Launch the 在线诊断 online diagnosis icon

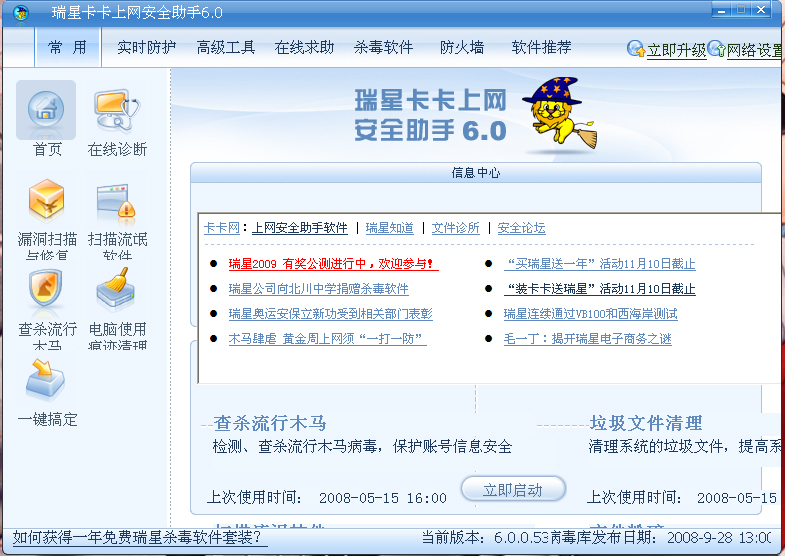tap(117, 110)
